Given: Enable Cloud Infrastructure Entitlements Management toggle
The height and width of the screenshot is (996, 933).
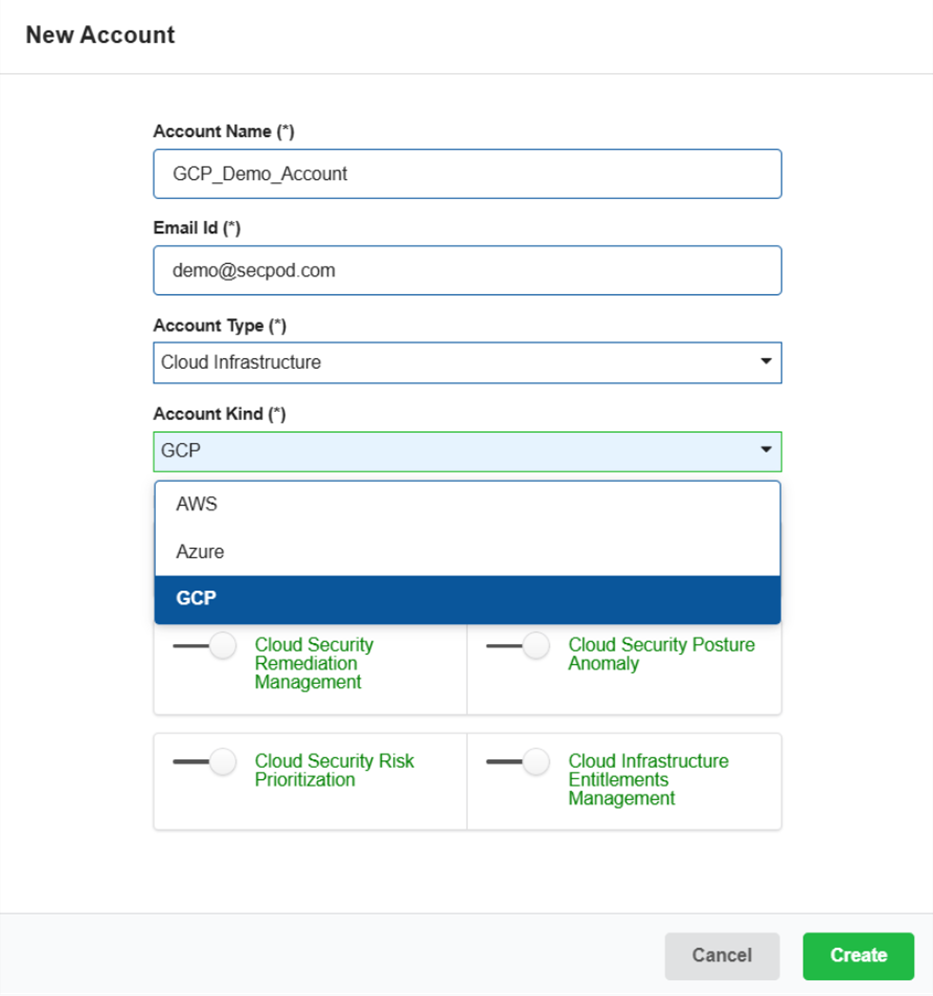Looking at the screenshot, I should [519, 762].
